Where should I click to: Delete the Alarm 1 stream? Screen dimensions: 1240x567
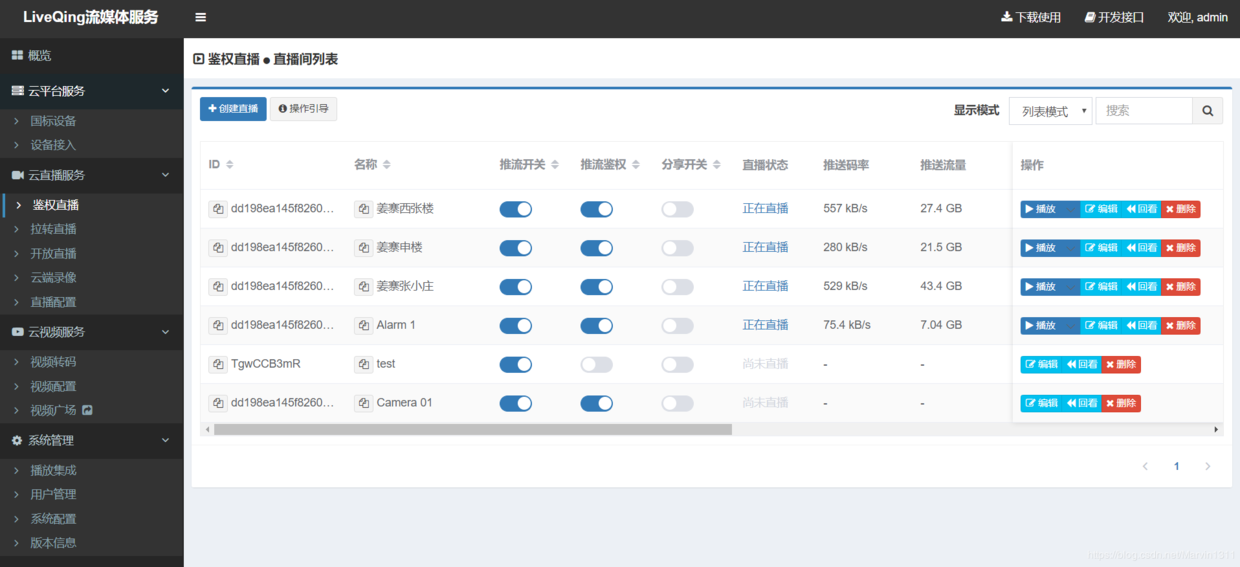[1180, 326]
